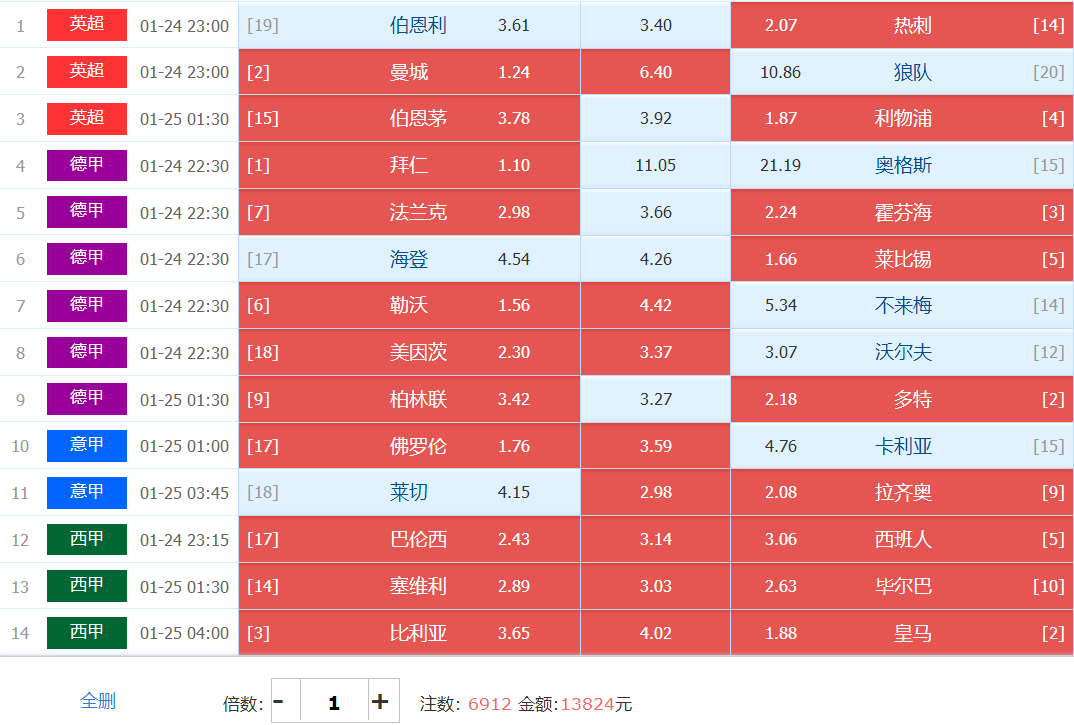Select 狼队 away win at 10.86
The image size is (1074, 725).
pos(901,72)
